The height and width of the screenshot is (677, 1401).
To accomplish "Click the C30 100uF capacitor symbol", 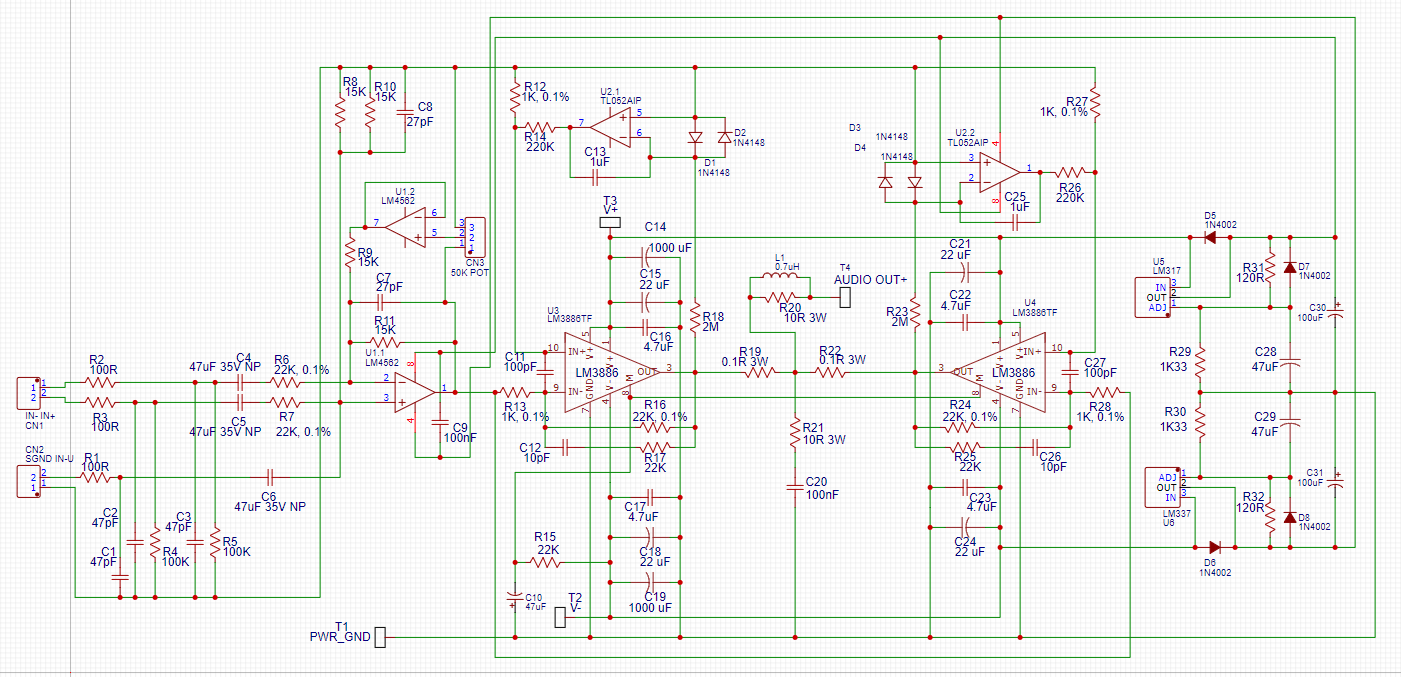I will pyautogui.click(x=1338, y=313).
